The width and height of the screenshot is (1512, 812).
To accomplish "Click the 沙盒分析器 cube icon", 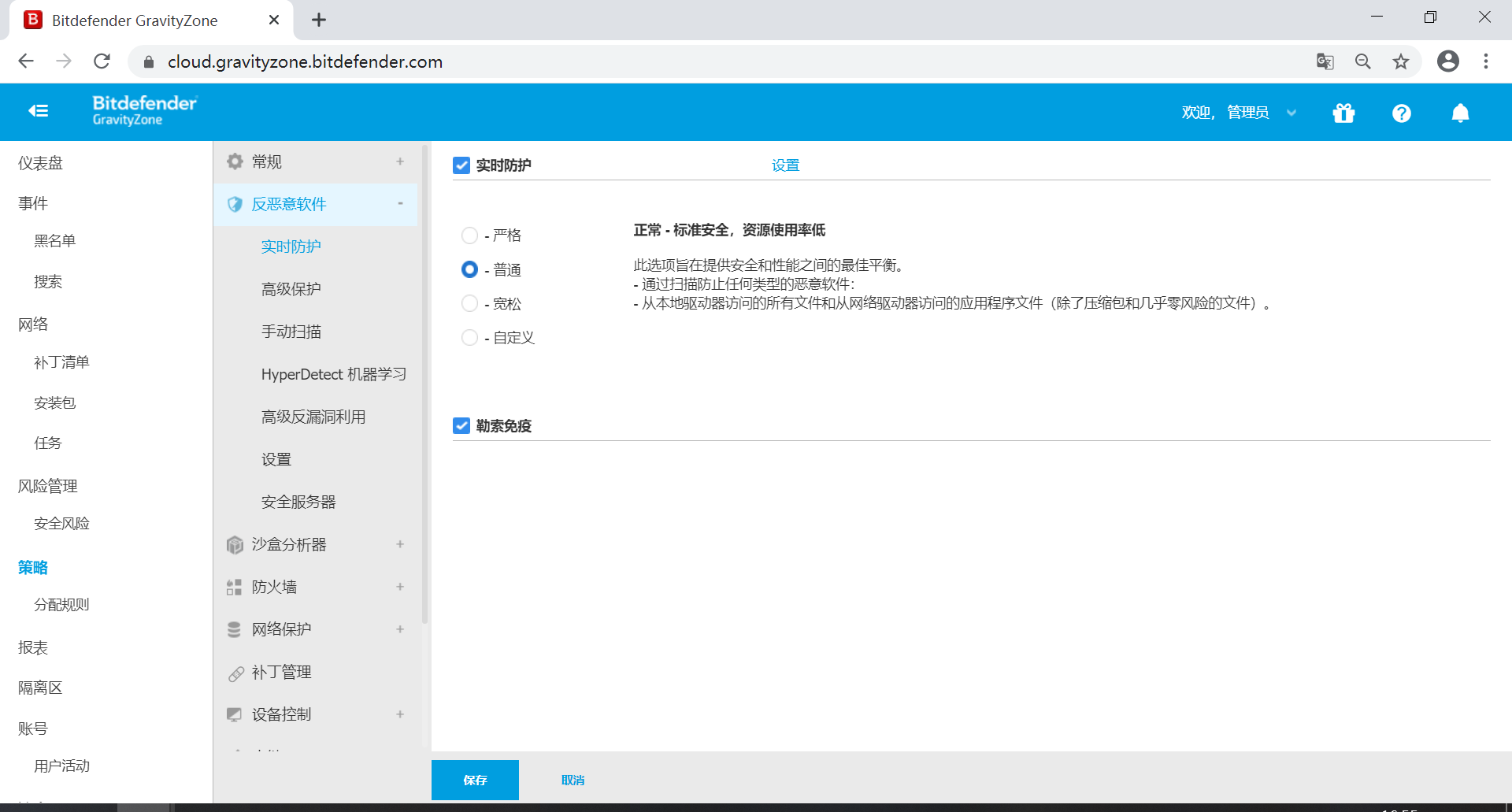I will pyautogui.click(x=235, y=544).
